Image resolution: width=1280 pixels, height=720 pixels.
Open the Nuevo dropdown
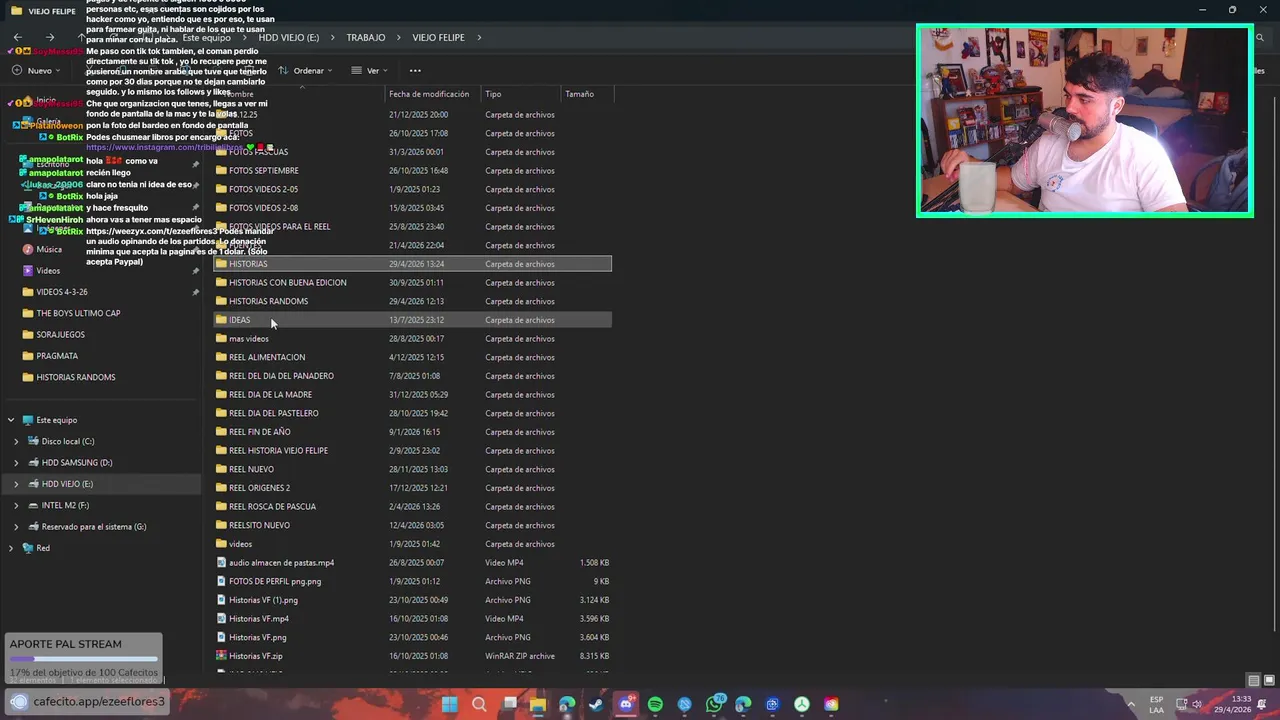(36, 70)
